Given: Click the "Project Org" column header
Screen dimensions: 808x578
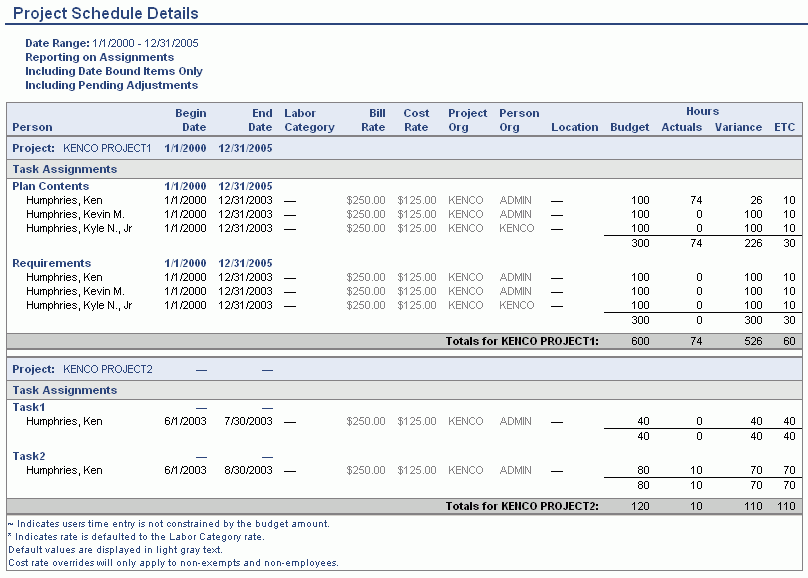Looking at the screenshot, I should (x=467, y=120).
